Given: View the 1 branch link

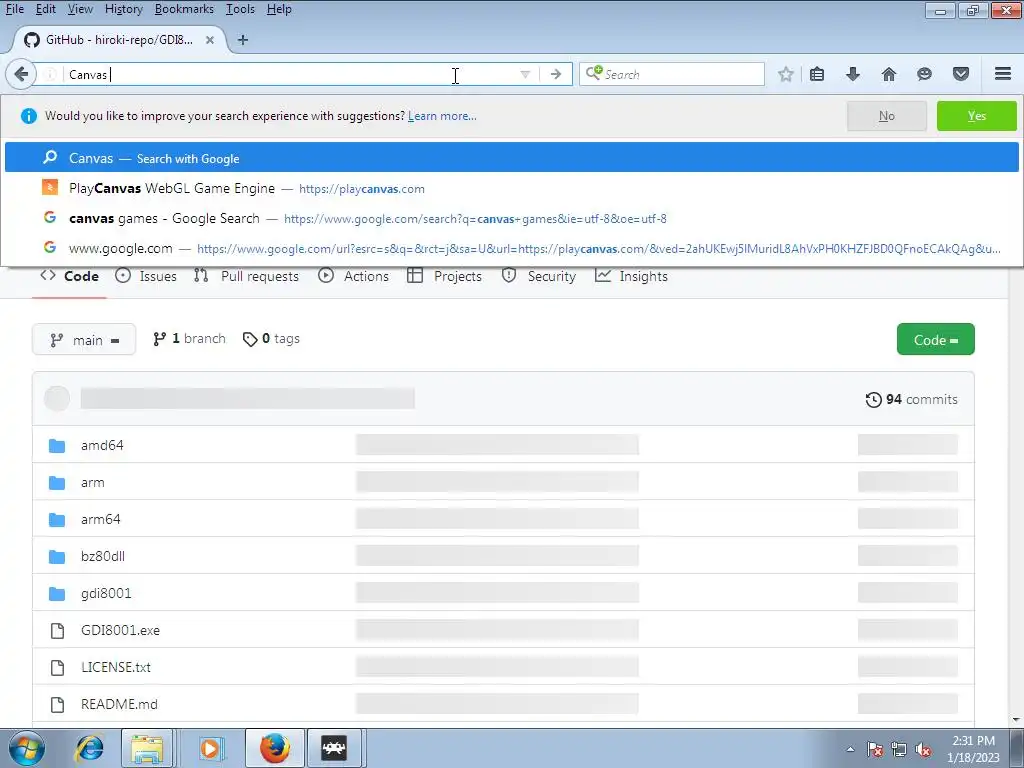Looking at the screenshot, I should pyautogui.click(x=189, y=339).
